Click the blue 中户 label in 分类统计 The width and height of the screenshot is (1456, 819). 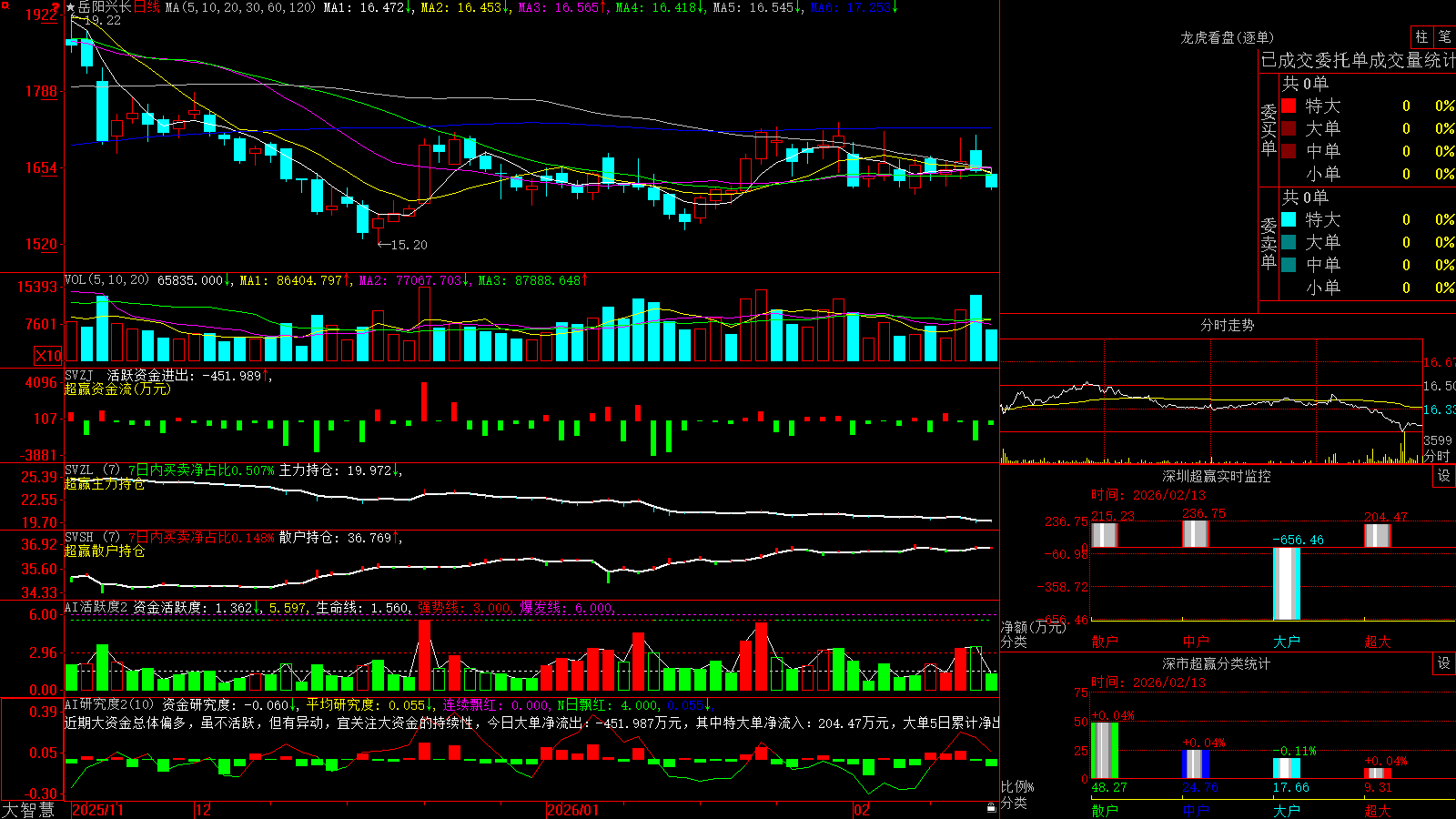(x=1196, y=810)
